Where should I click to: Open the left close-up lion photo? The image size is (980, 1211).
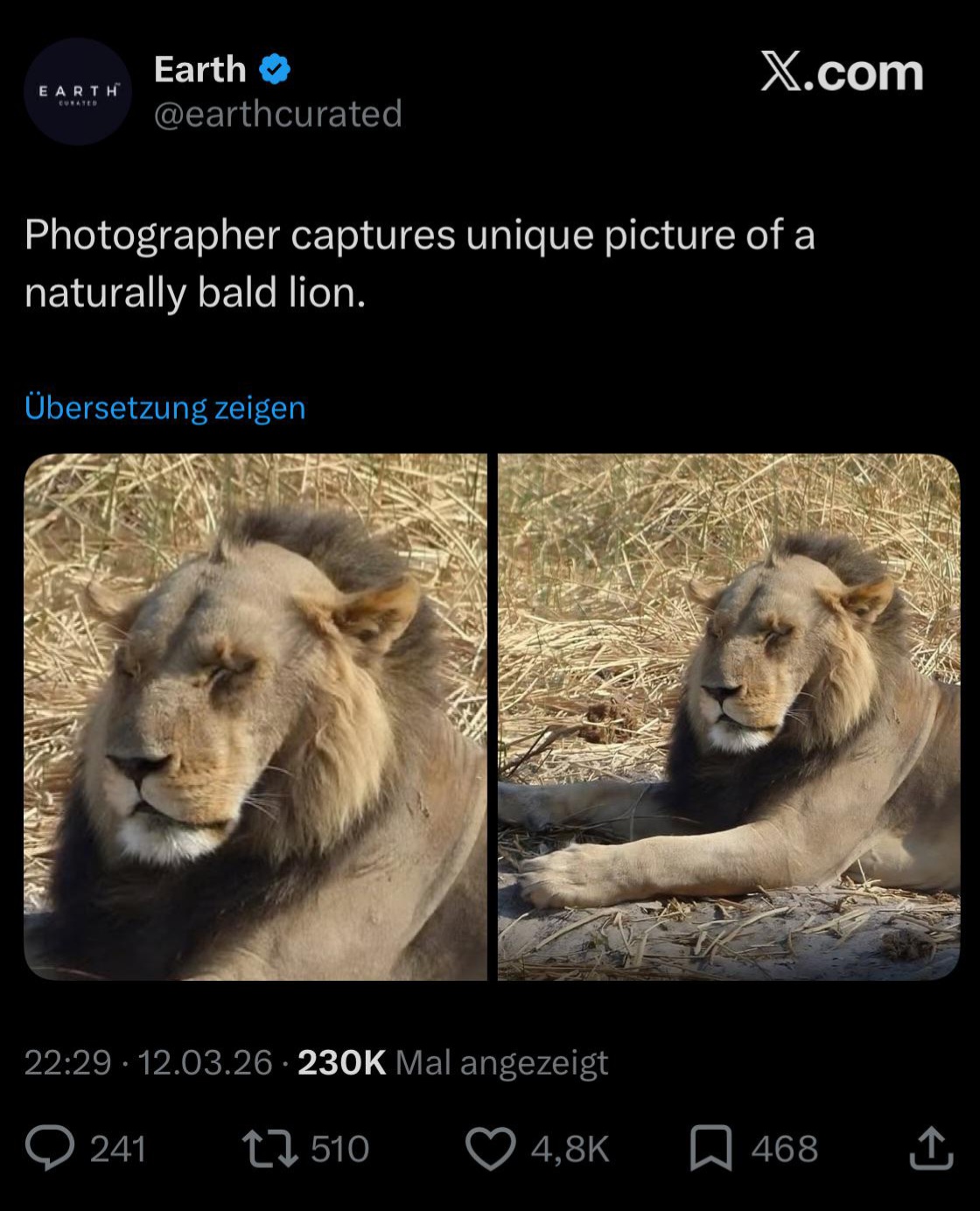[255, 717]
